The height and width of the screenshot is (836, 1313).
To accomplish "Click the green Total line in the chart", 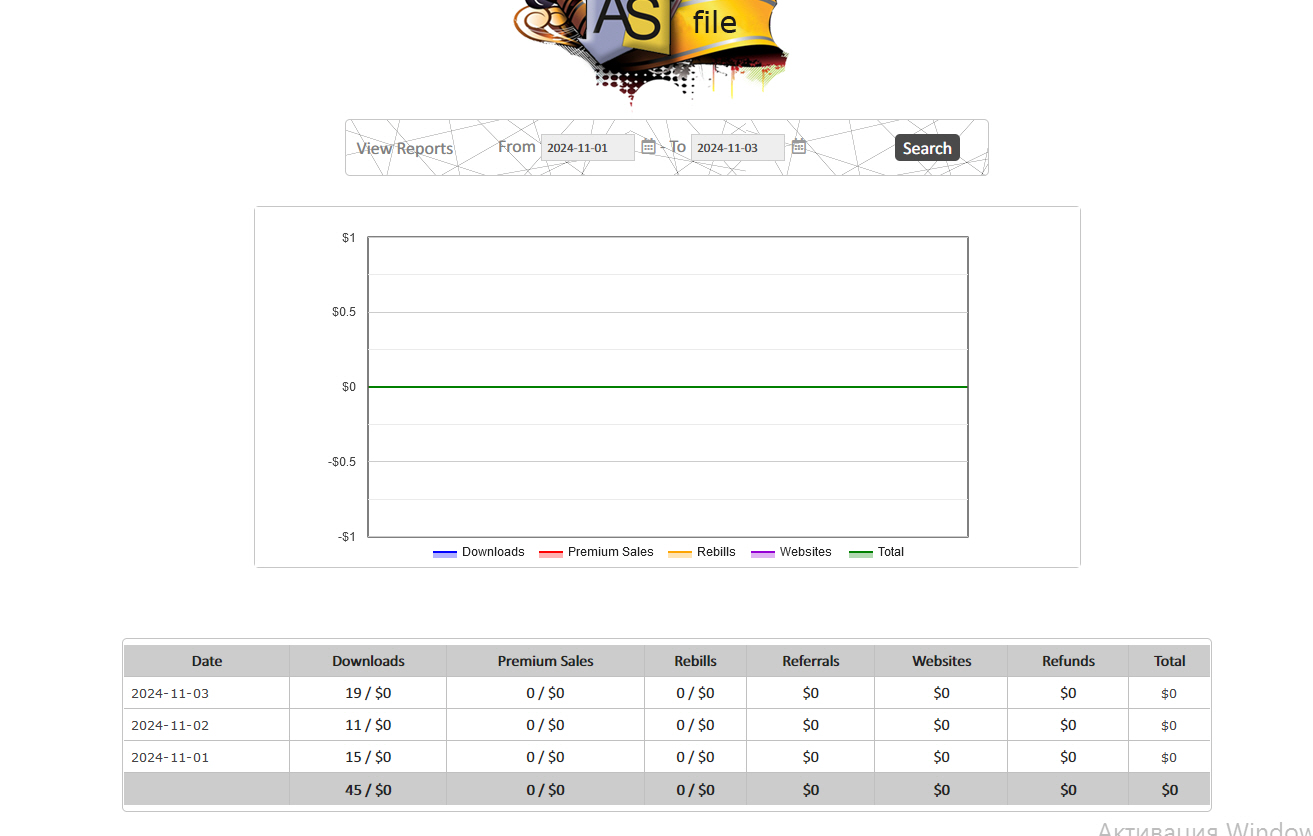I will point(668,387).
